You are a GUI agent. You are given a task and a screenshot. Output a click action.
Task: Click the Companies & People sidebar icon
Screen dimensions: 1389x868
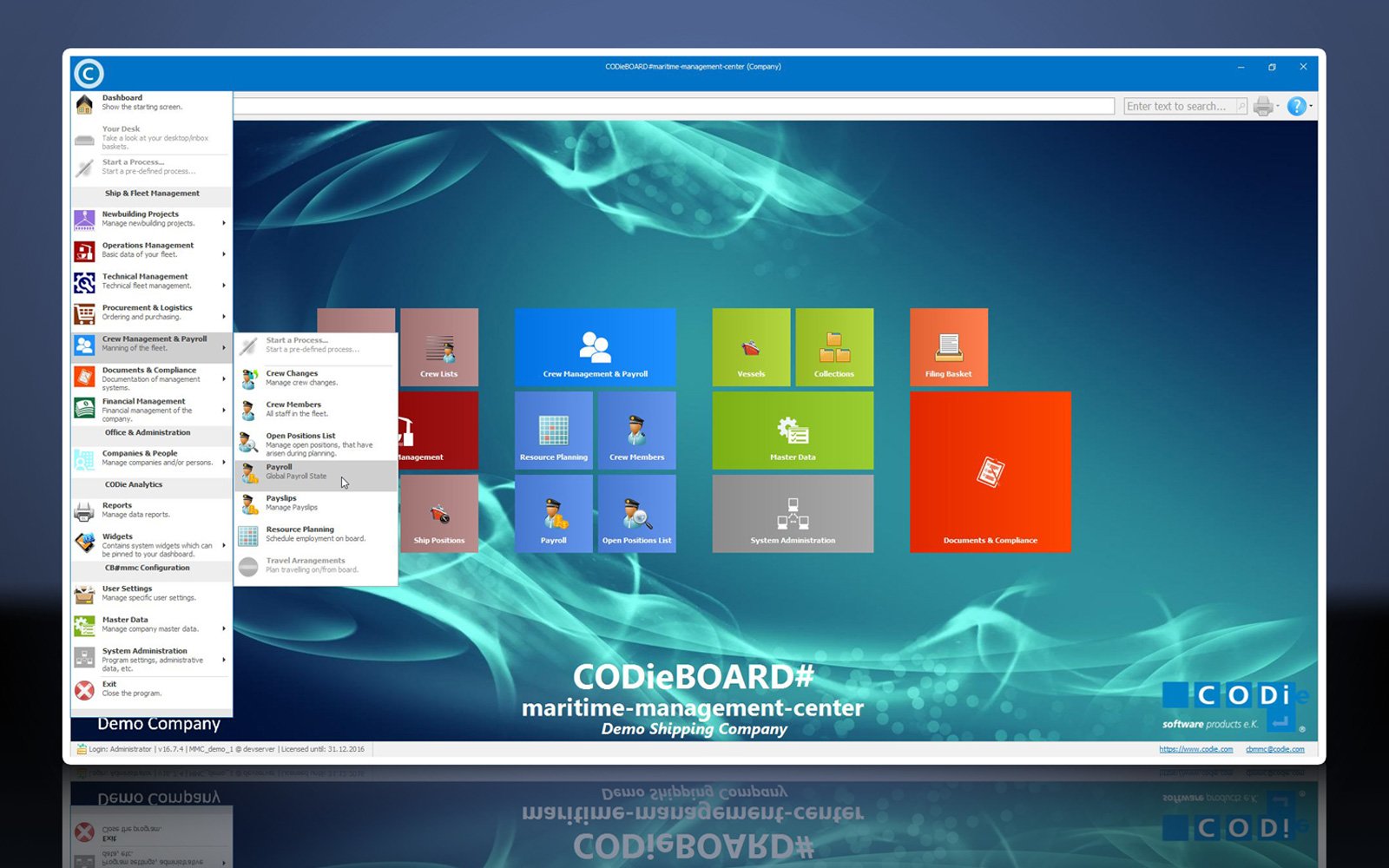coord(84,459)
